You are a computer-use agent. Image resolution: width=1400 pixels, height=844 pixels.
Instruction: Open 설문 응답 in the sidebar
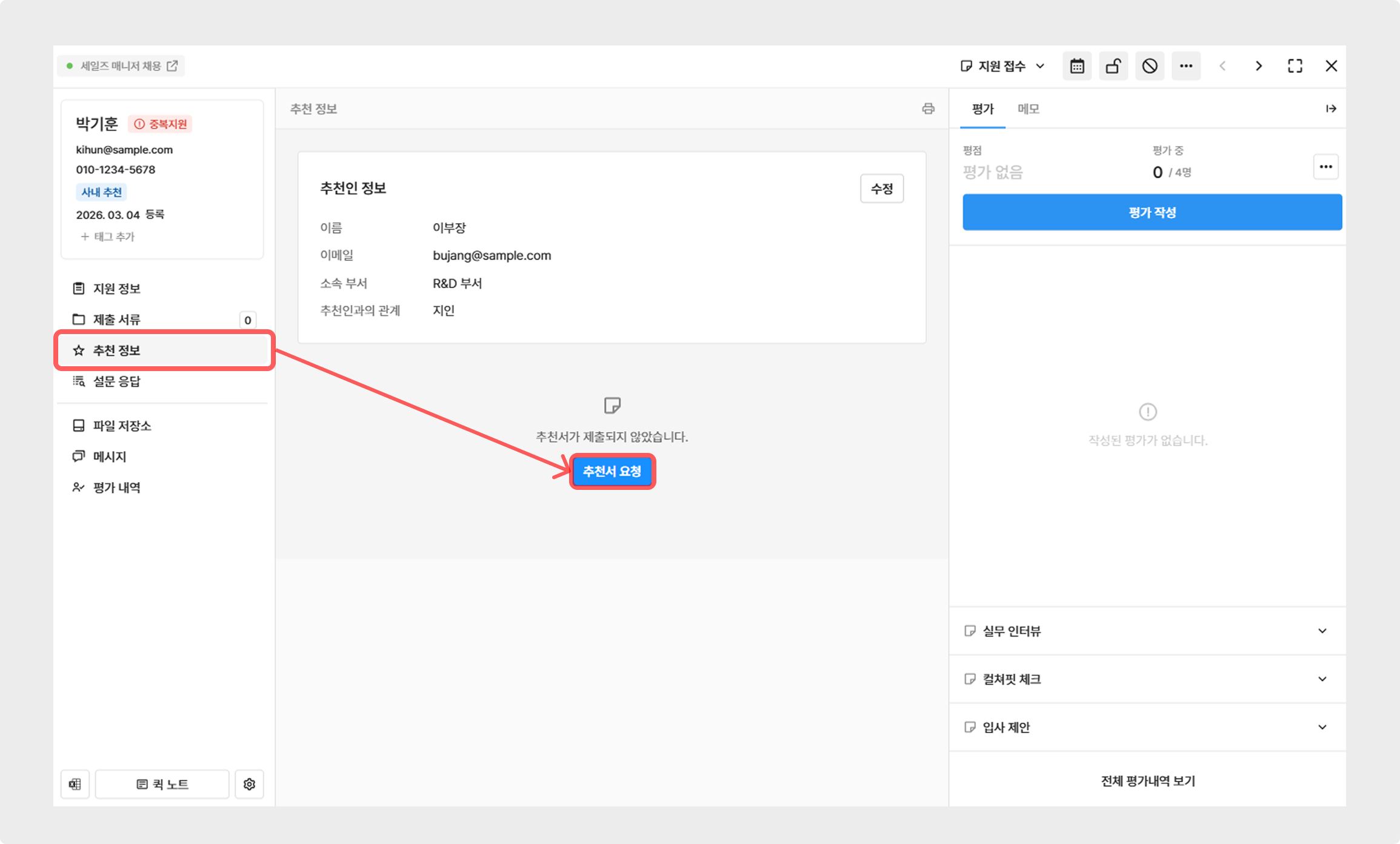click(162, 381)
